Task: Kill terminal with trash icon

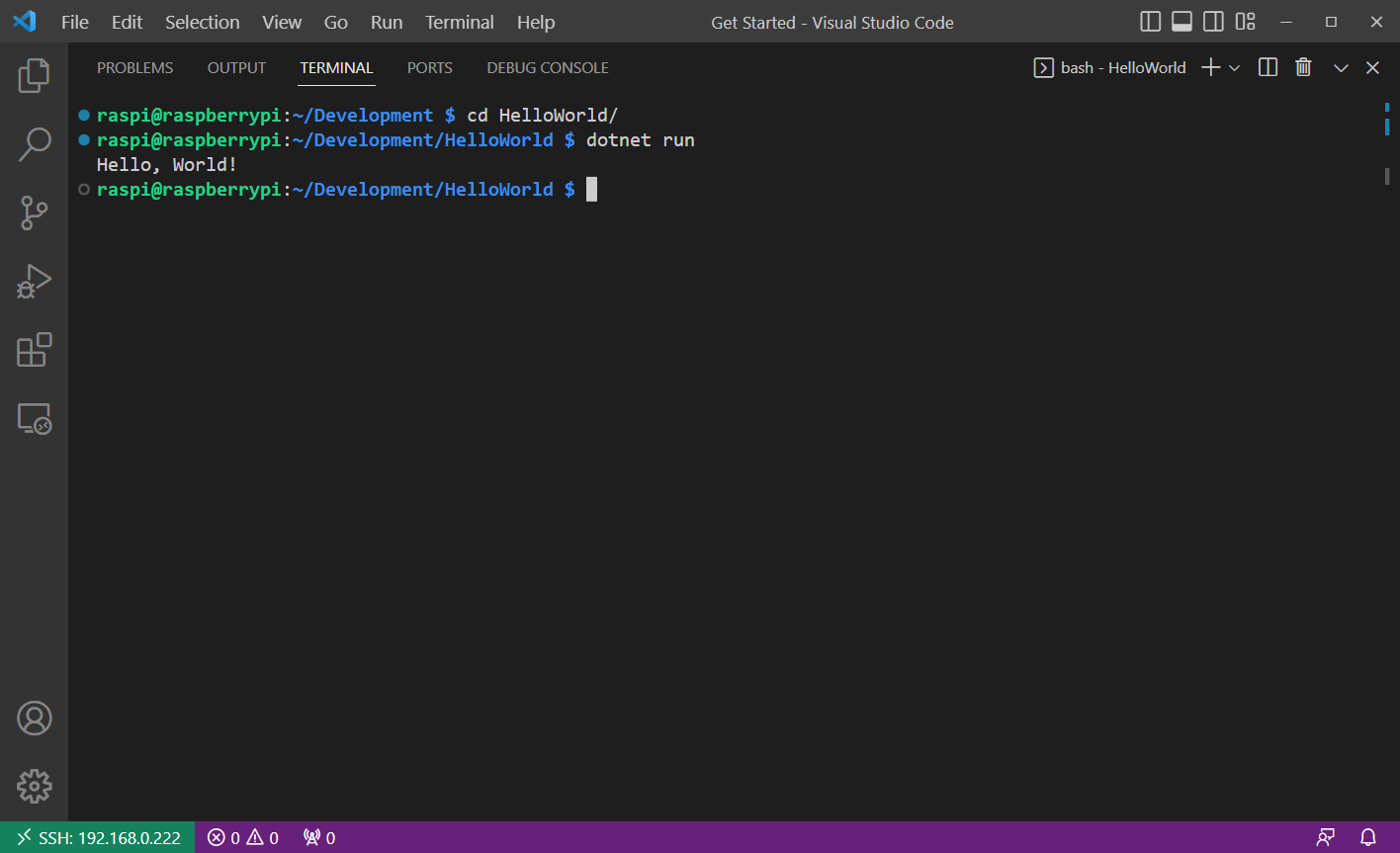Action: tap(1303, 67)
